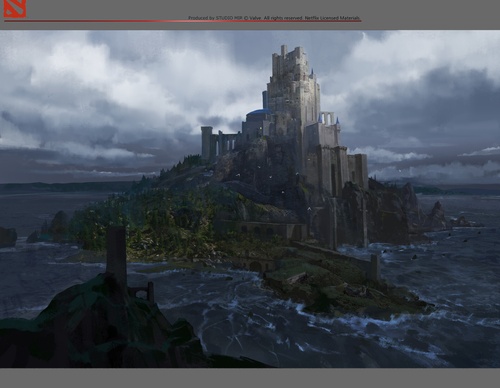Click the "Netflix Licensed Materials" text
Image resolution: width=500 pixels, height=388 pixels.
[x=332, y=18]
